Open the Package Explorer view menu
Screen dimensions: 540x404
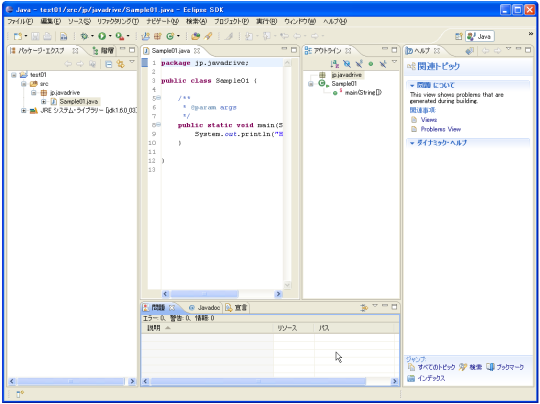tap(132, 62)
